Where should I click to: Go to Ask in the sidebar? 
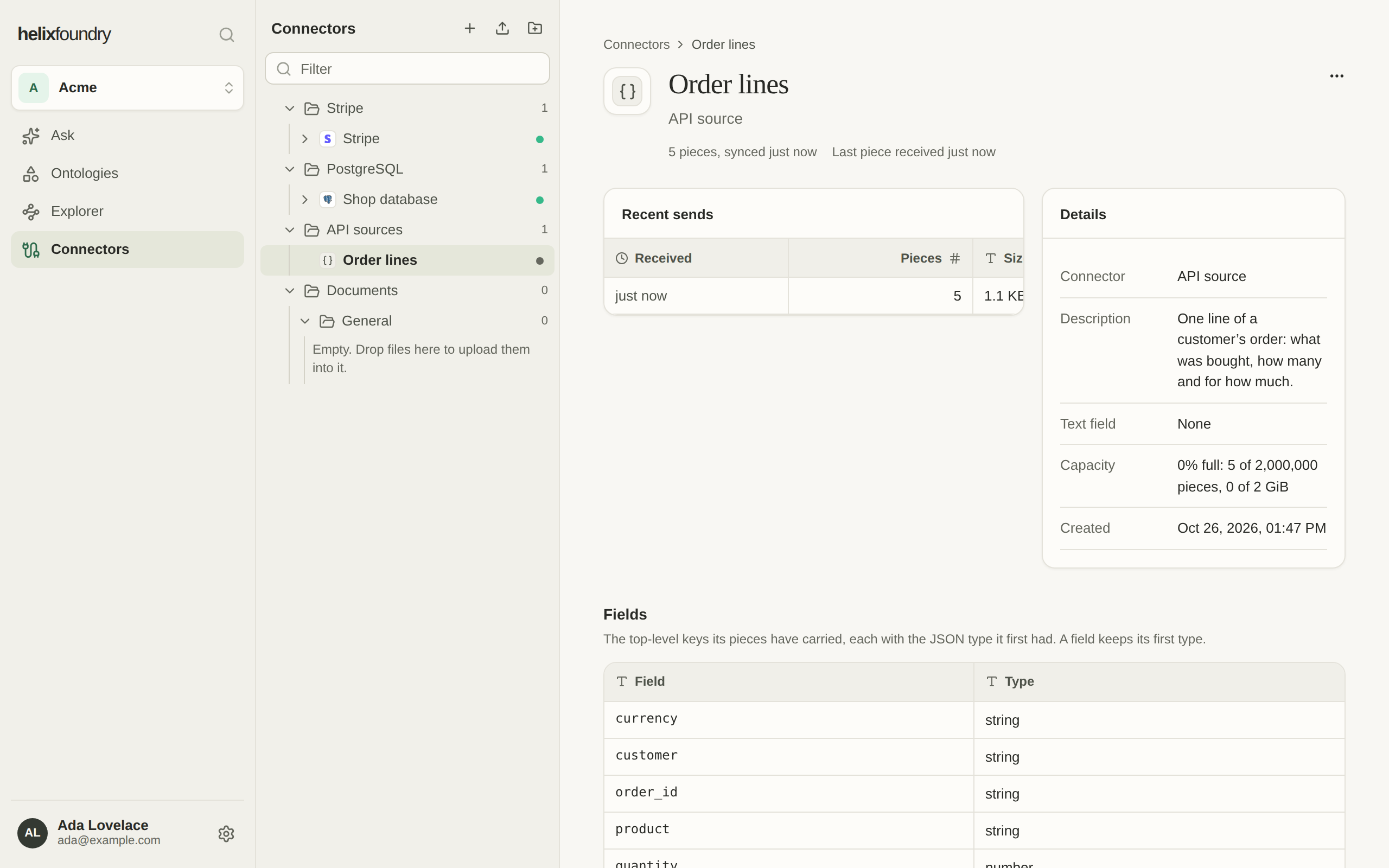pyautogui.click(x=128, y=136)
